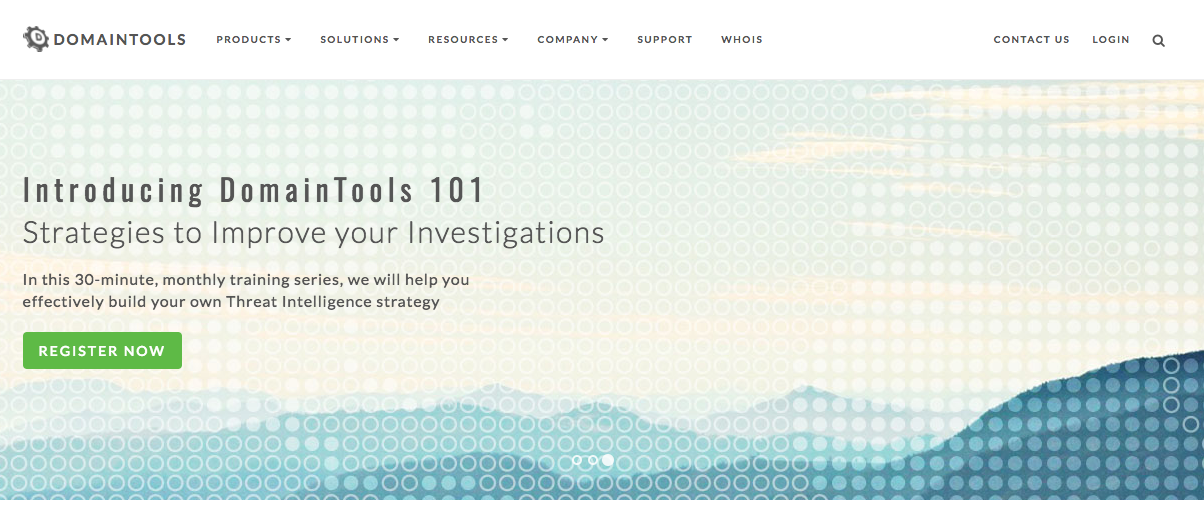Open the Products menu

point(248,40)
